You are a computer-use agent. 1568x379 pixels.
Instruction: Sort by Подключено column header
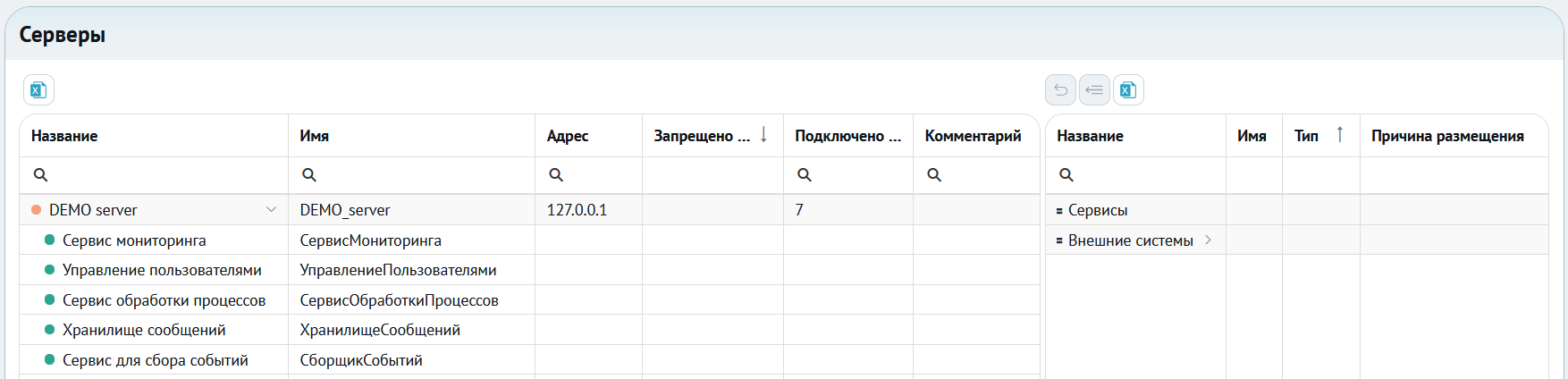pyautogui.click(x=848, y=136)
